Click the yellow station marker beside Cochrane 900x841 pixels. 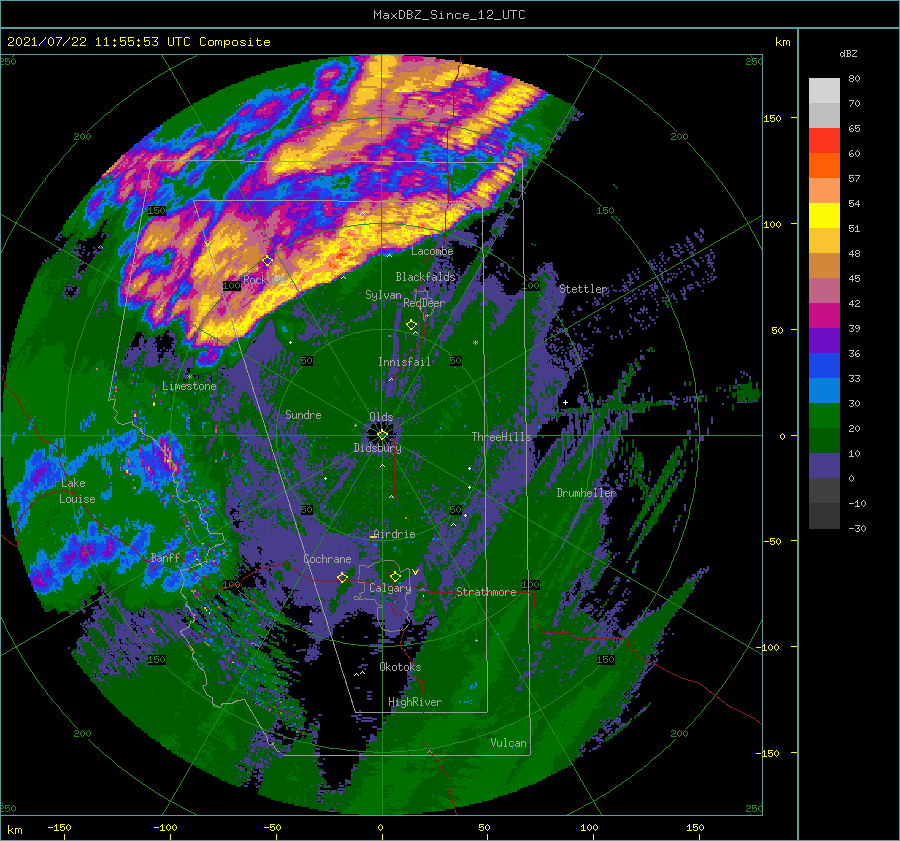click(343, 577)
